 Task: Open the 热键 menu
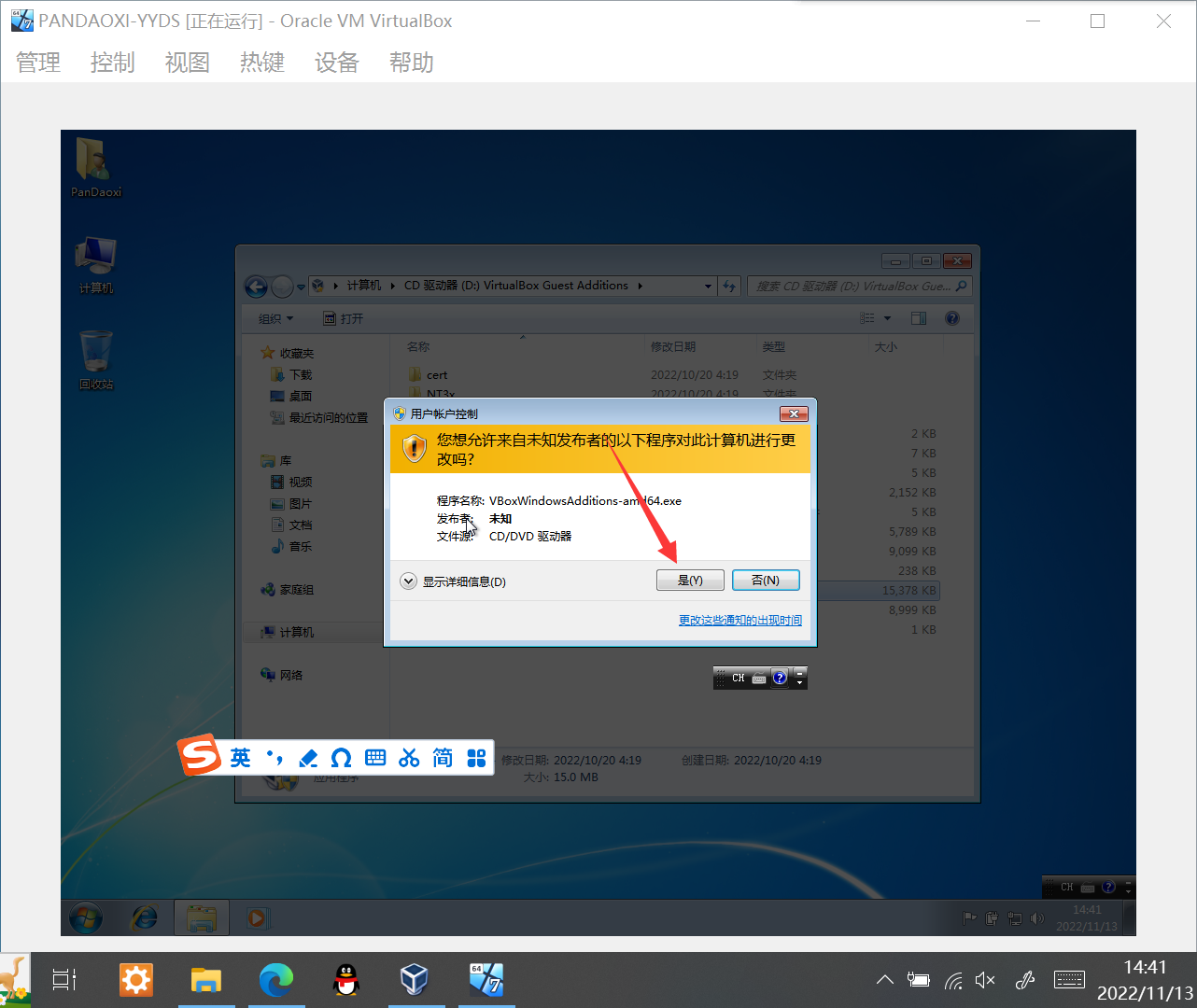tap(262, 63)
